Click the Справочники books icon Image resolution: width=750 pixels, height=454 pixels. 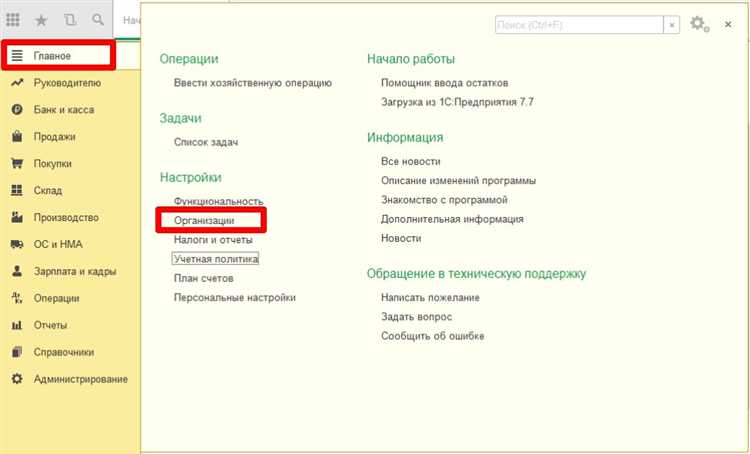click(x=17, y=352)
